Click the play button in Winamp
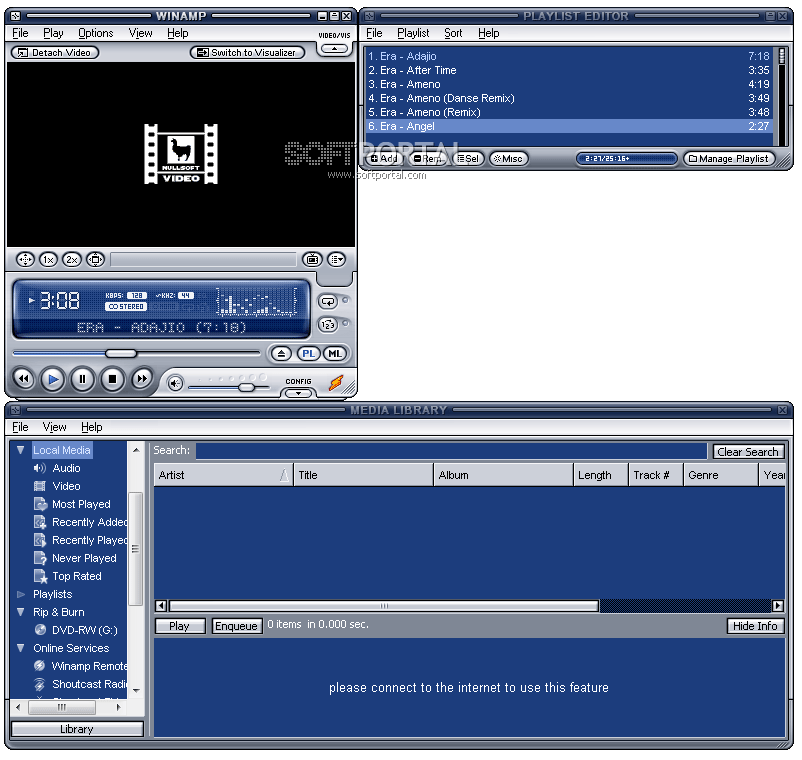This screenshot has height=760, width=802. click(x=53, y=379)
